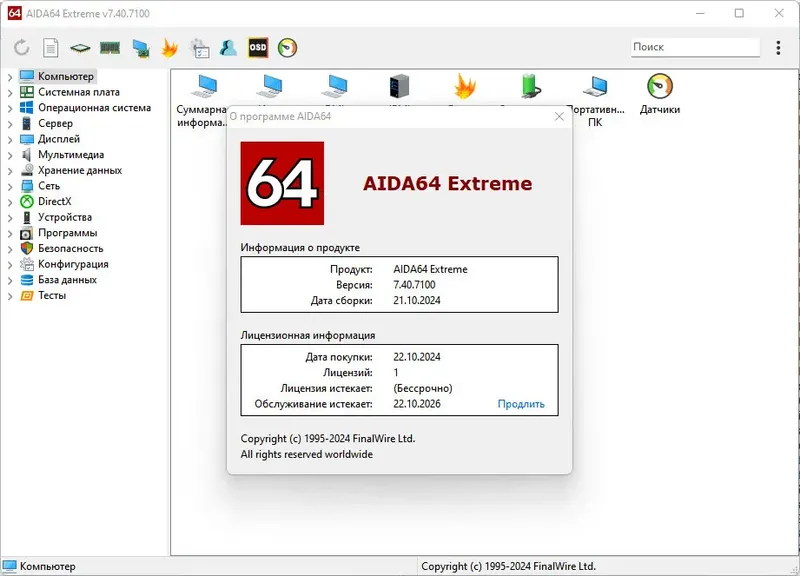Click the refresh arrow toolbar icon
Screen dimensions: 800x576
point(21,48)
